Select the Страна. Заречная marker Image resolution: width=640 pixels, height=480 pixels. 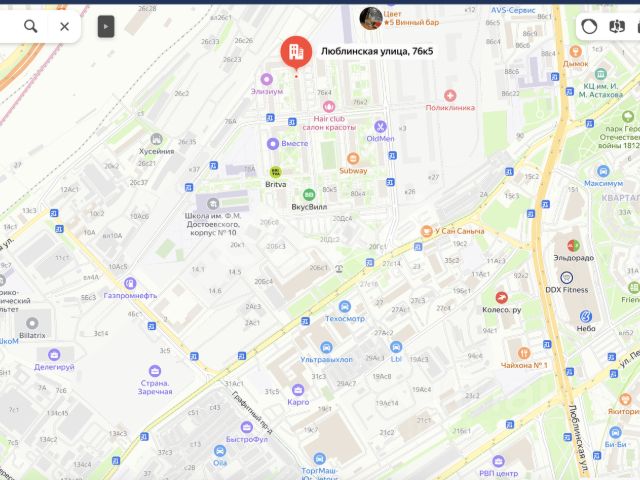point(155,371)
